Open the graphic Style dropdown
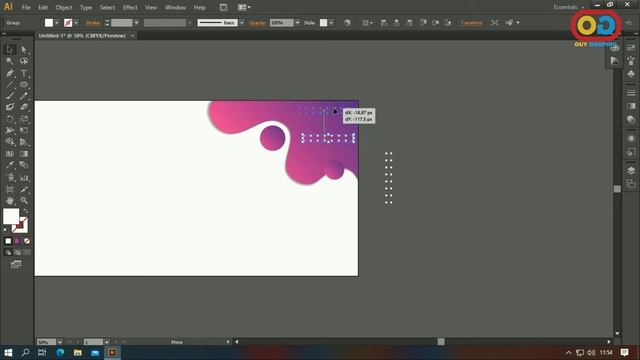640x360 pixels. (x=331, y=23)
